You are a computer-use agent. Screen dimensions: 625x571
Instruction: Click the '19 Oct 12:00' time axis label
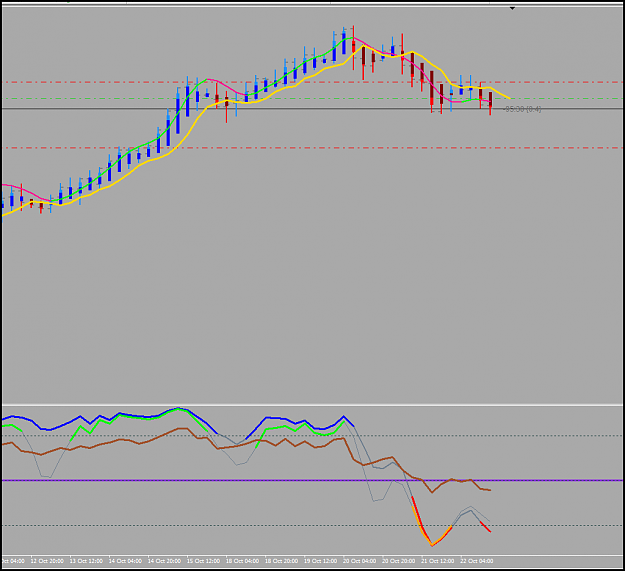[320, 561]
